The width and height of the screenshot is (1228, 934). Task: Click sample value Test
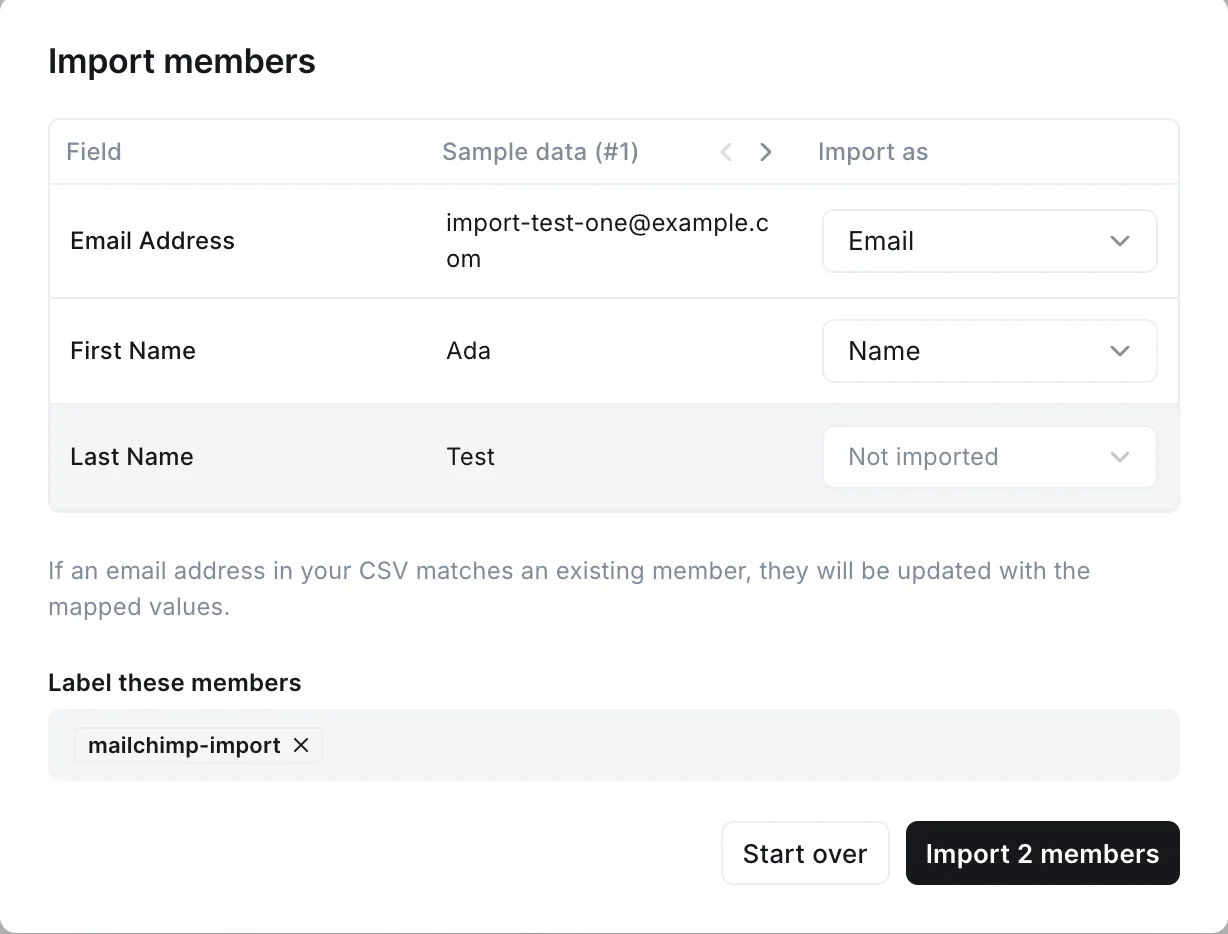pyautogui.click(x=470, y=457)
